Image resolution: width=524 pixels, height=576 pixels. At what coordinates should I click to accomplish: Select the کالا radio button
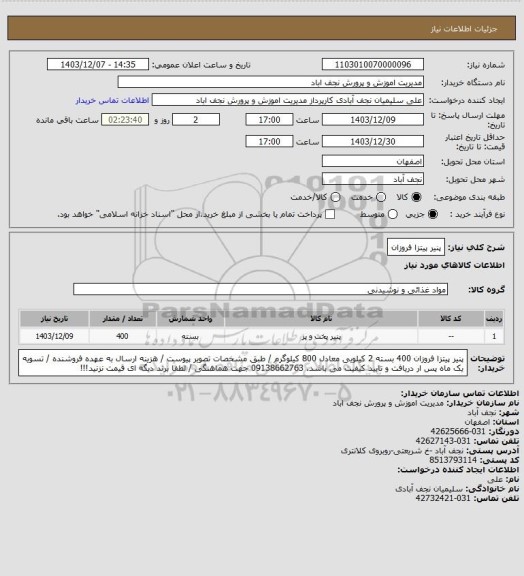click(416, 197)
